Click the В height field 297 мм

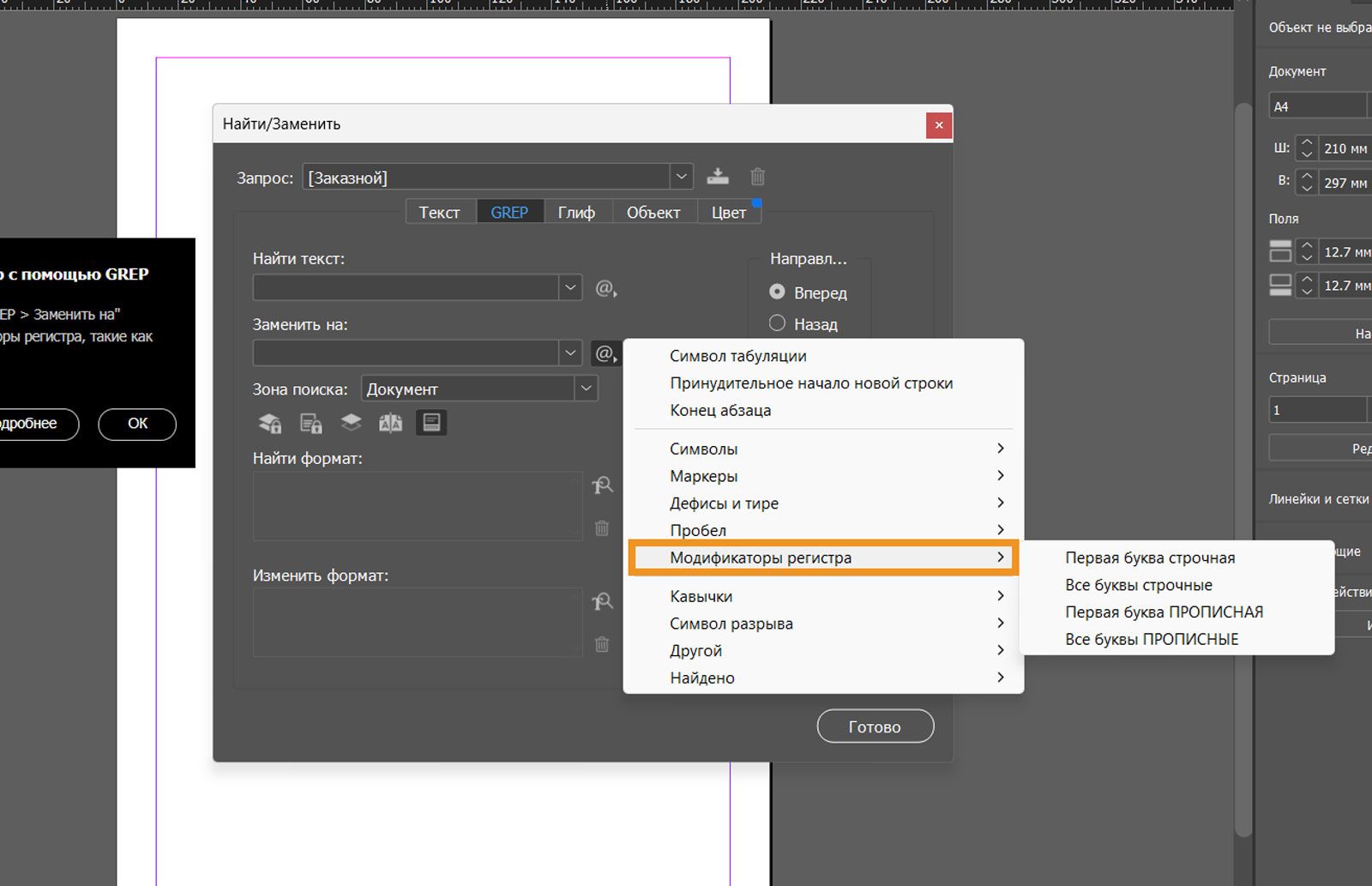pyautogui.click(x=1345, y=183)
